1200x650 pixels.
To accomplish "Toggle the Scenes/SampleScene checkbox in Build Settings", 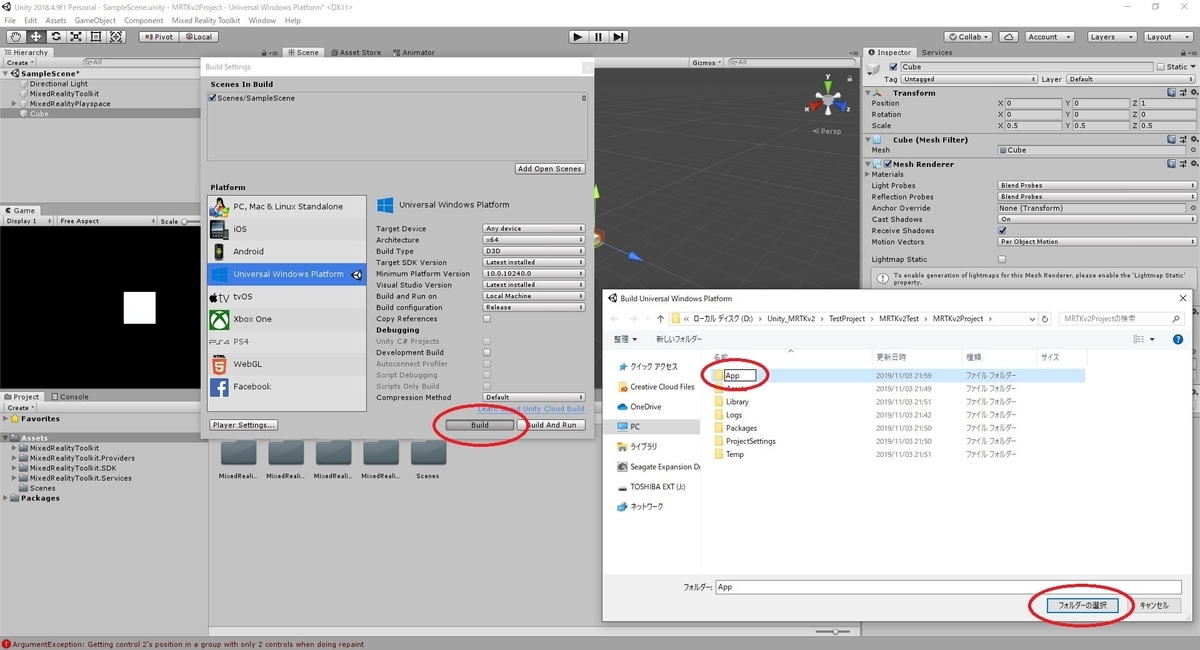I will 212,98.
